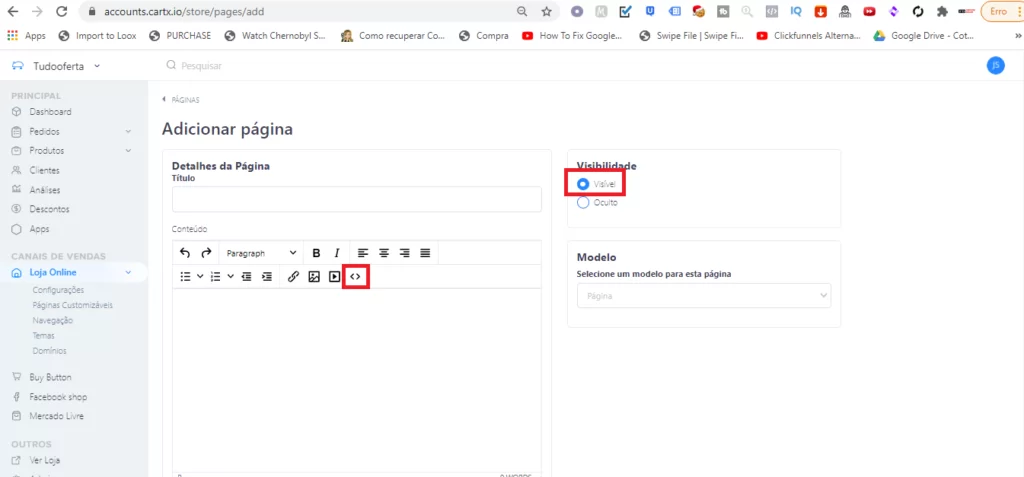
Task: Center align the content text
Action: pyautogui.click(x=384, y=254)
